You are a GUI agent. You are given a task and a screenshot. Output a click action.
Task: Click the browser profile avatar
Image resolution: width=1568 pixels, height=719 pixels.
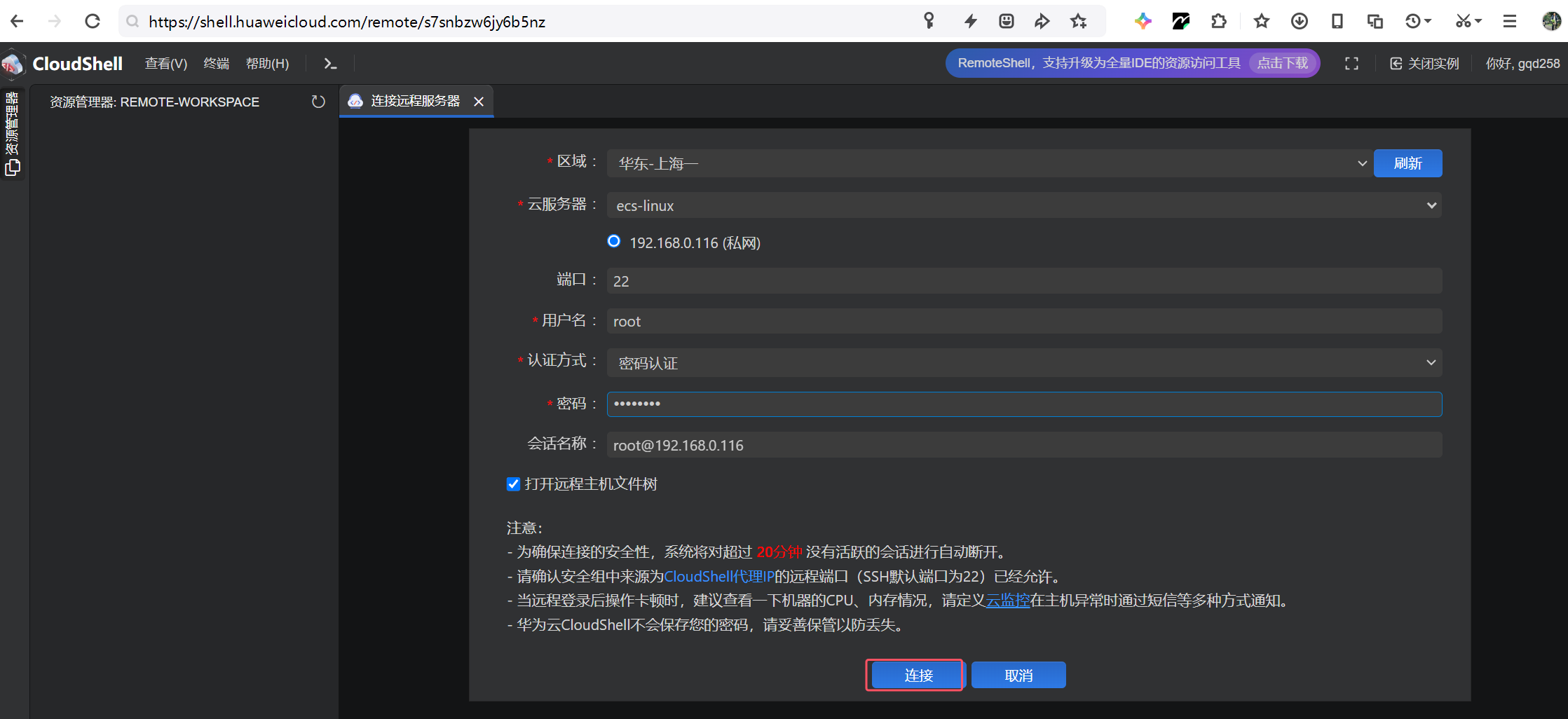(1552, 21)
